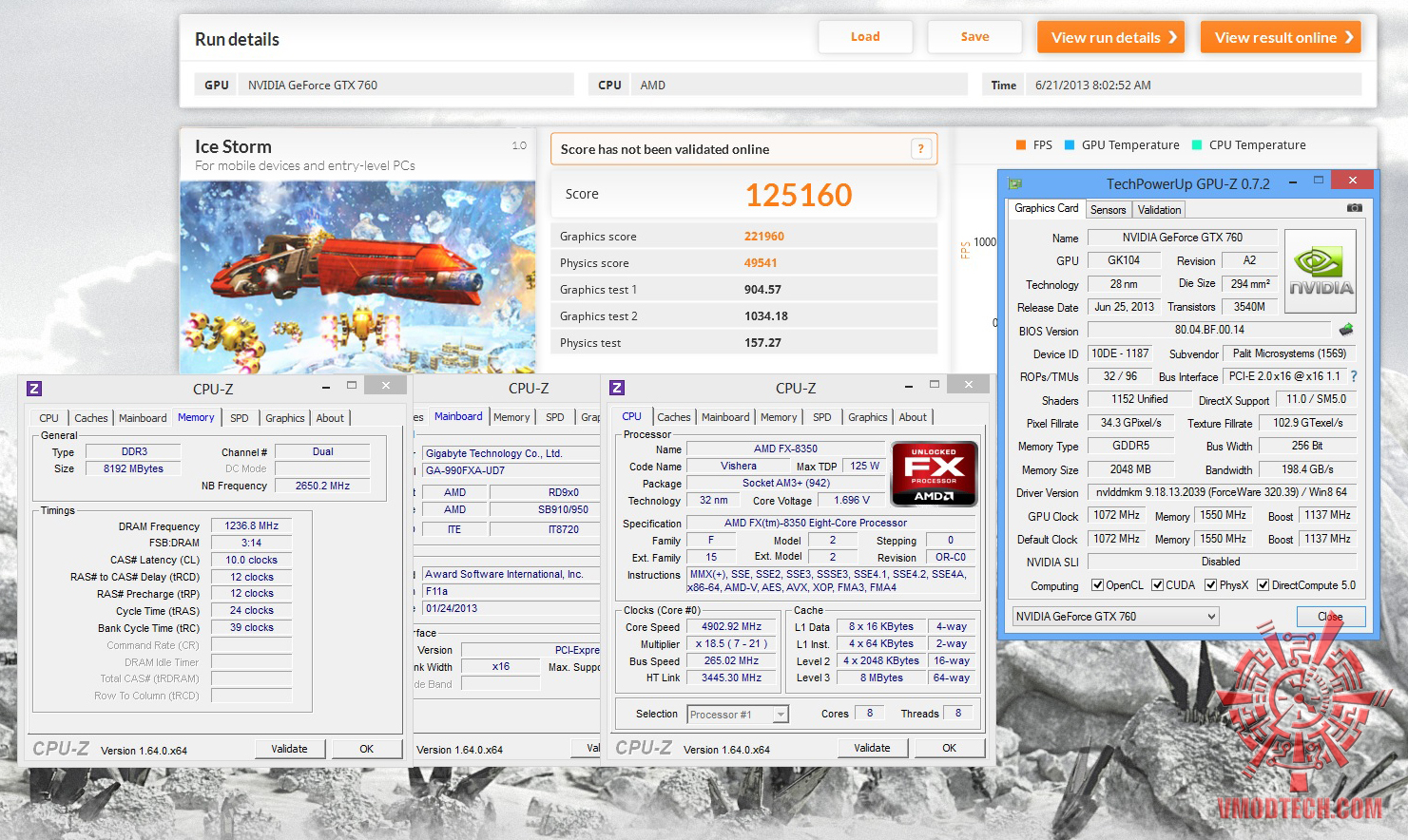
Task: Click the help question mark beside validation message
Action: pyautogui.click(x=920, y=148)
